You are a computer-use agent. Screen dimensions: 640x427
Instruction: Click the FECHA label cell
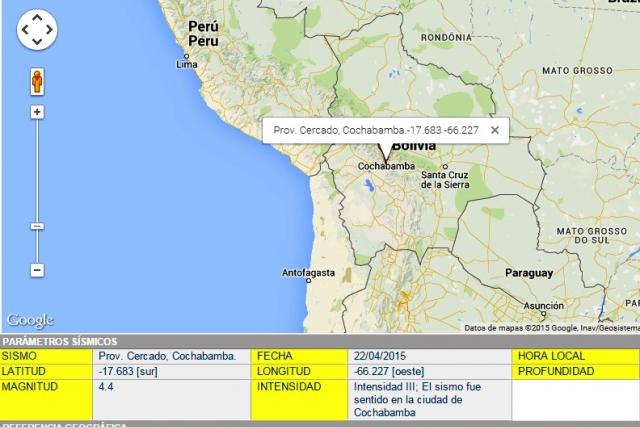click(299, 356)
